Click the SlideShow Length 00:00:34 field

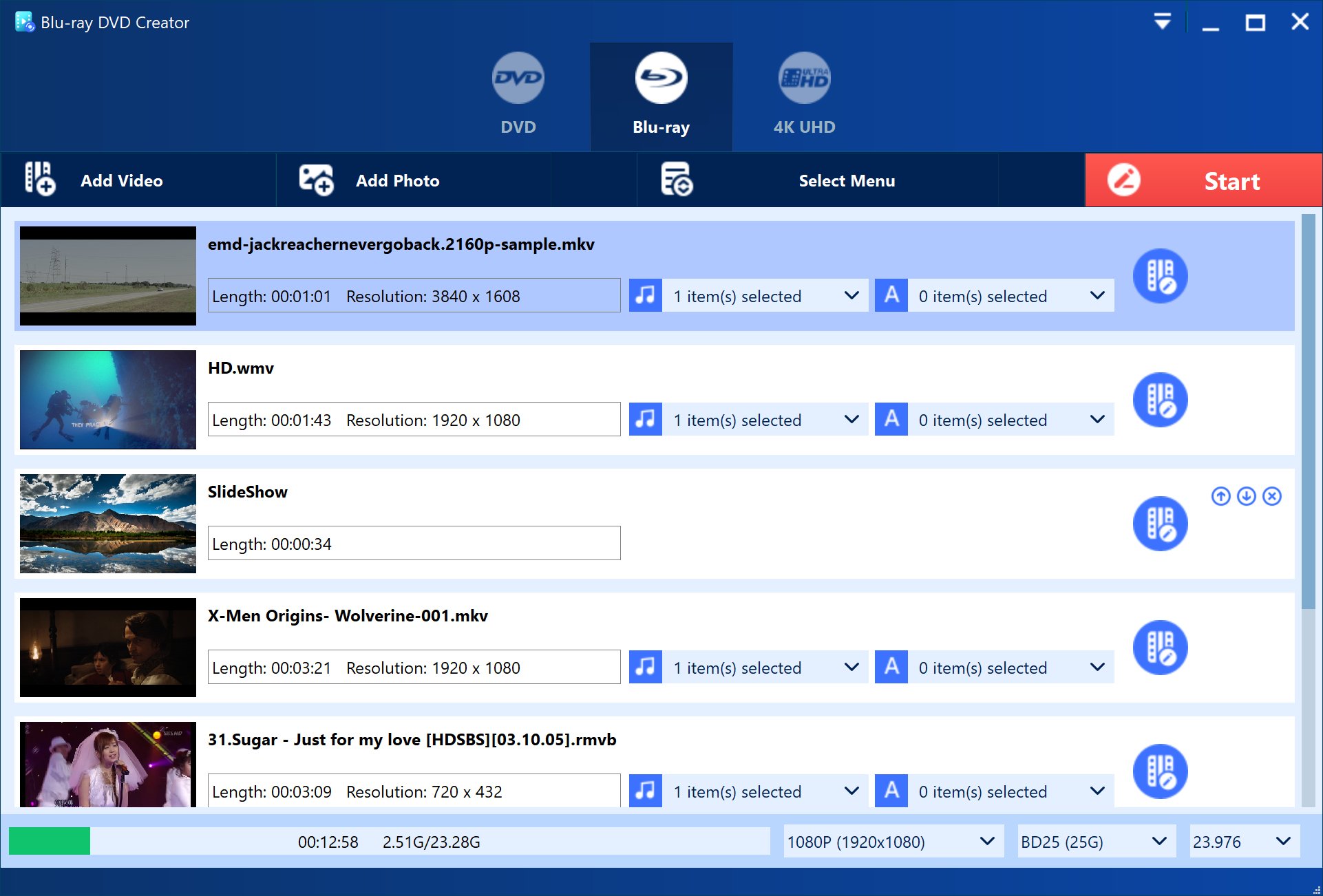(414, 543)
